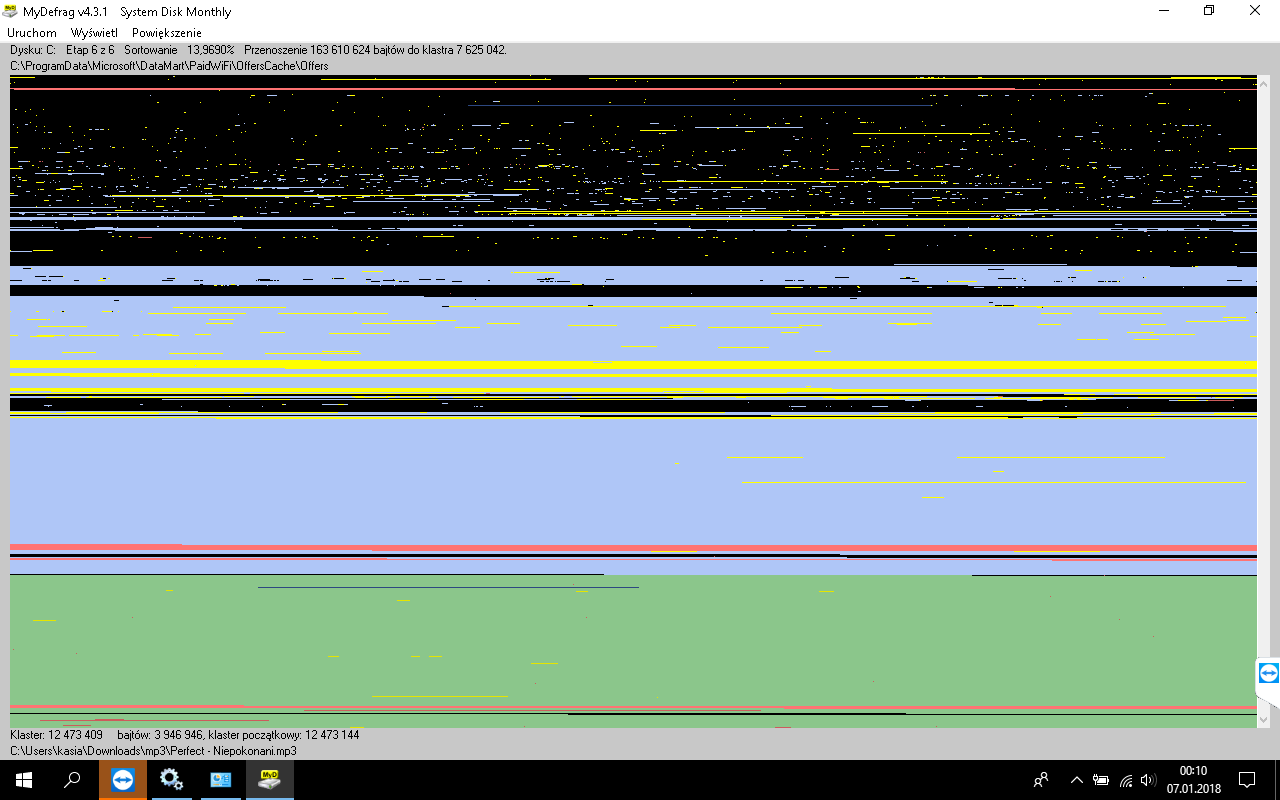The height and width of the screenshot is (800, 1280).
Task: Open the Windows Start menu
Action: [24, 780]
